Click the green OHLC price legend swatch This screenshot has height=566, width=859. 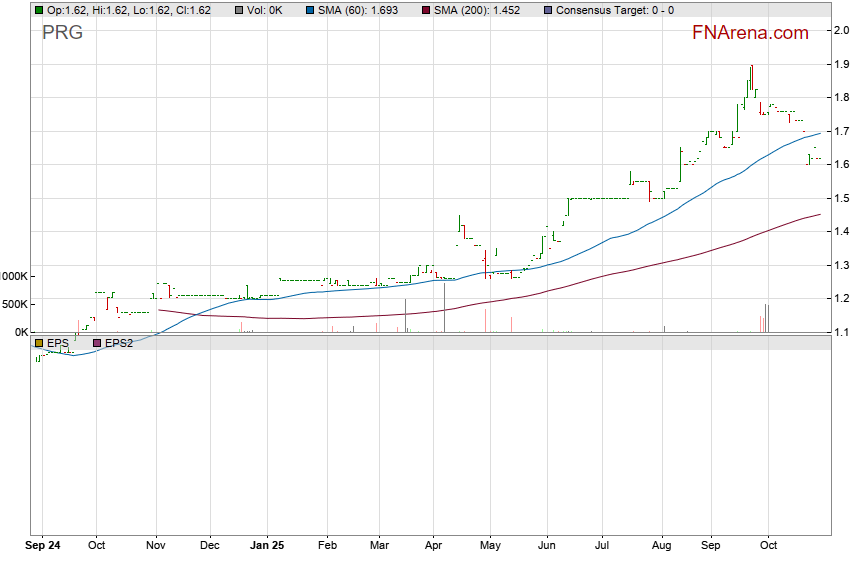38,10
